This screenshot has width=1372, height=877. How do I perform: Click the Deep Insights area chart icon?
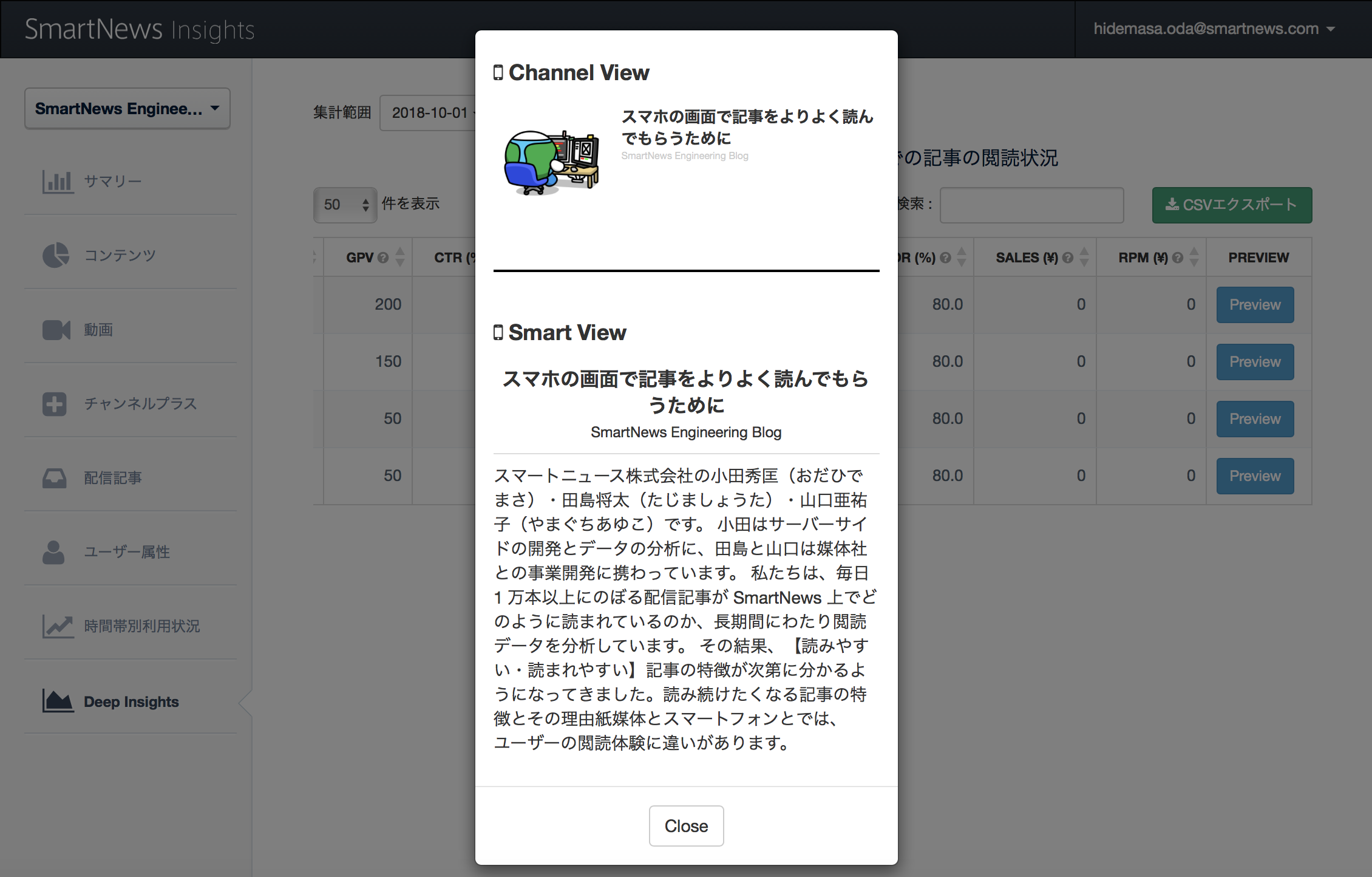pyautogui.click(x=58, y=701)
